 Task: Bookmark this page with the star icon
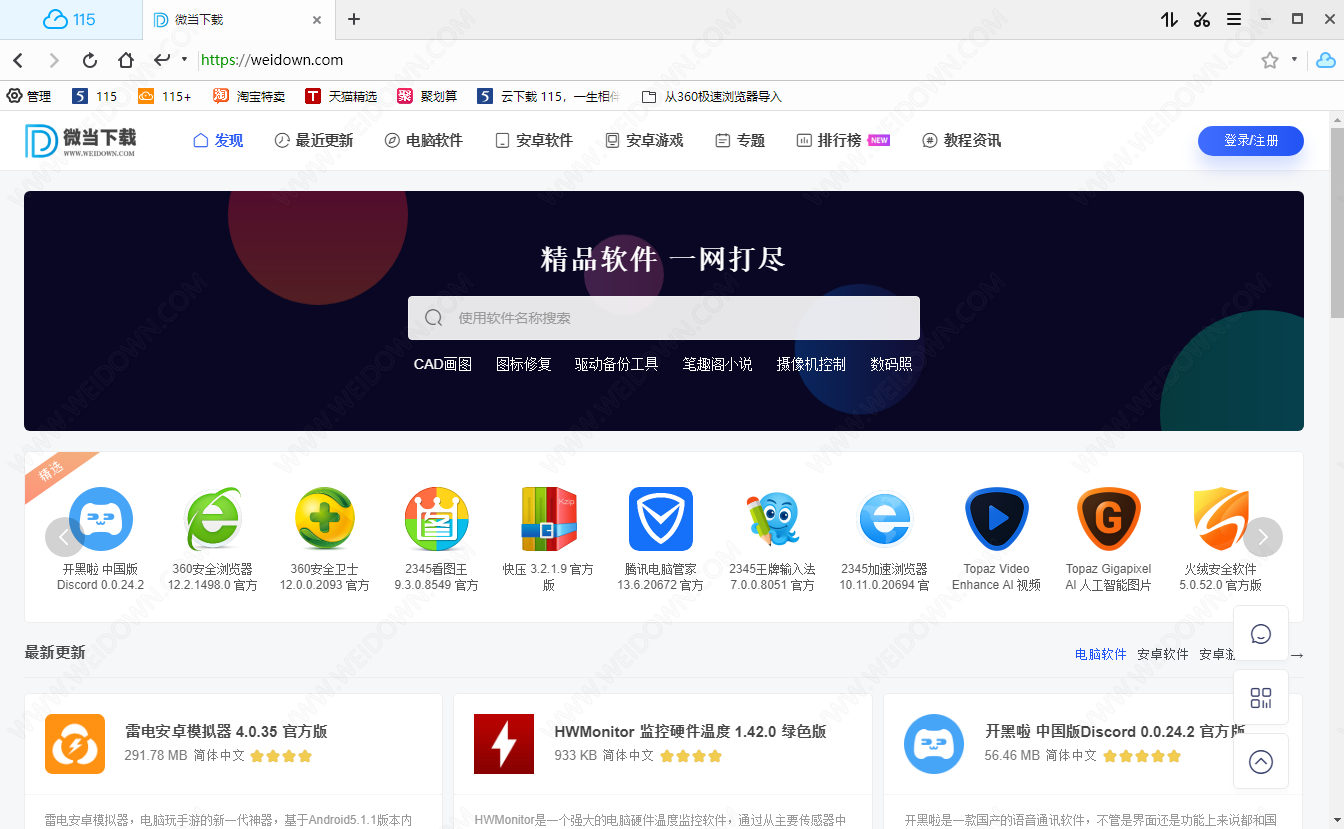point(1270,60)
